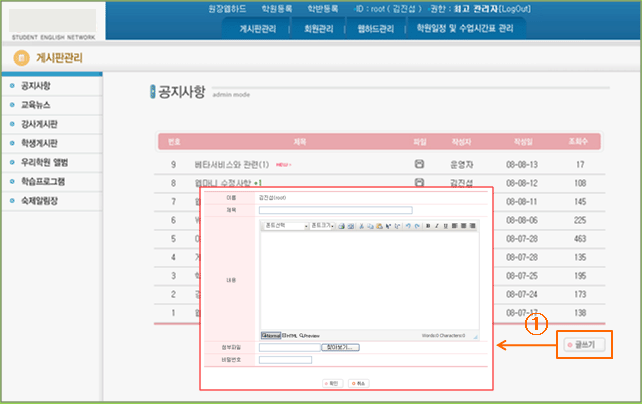Click the undo arrow in the editor toolbar
642x404 pixels.
click(x=408, y=226)
